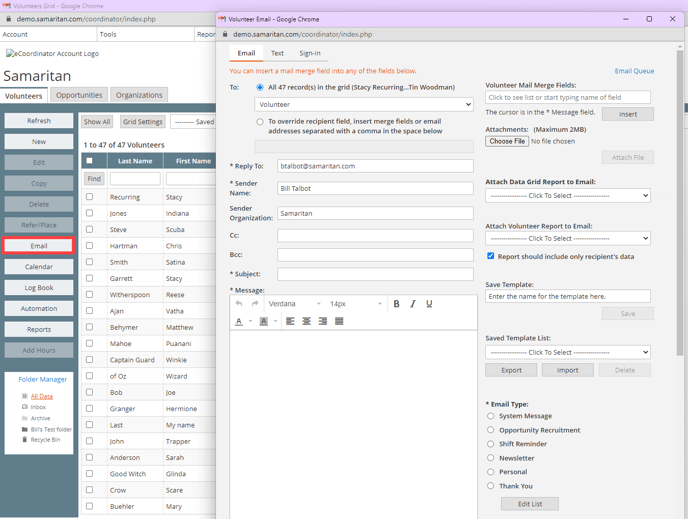
Task: Align message text left
Action: (x=290, y=321)
